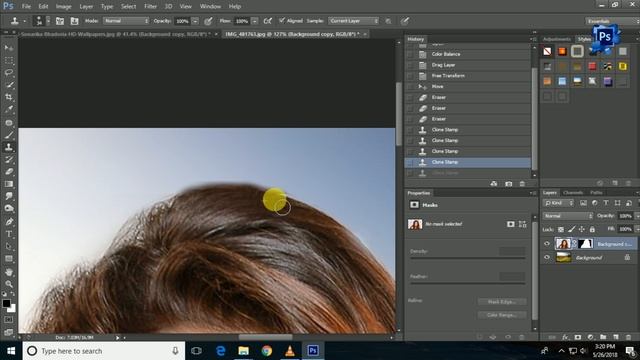Open Chrome from the taskbar

[x=267, y=351]
